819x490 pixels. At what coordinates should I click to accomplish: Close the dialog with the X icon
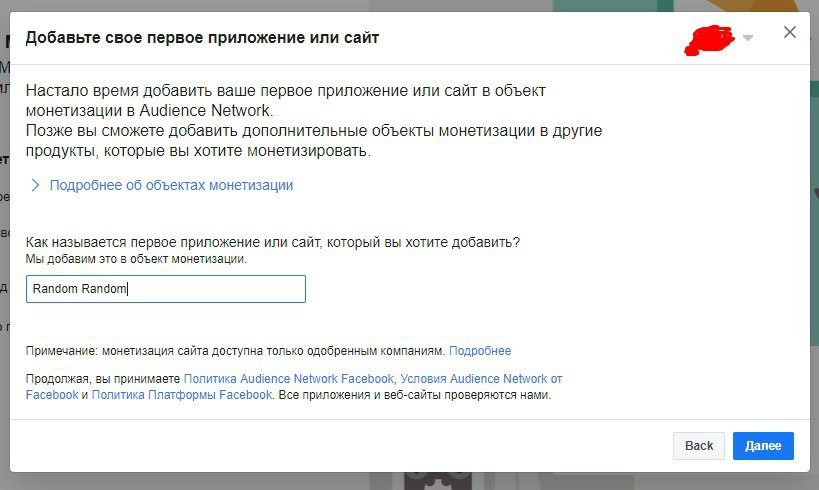click(x=790, y=32)
